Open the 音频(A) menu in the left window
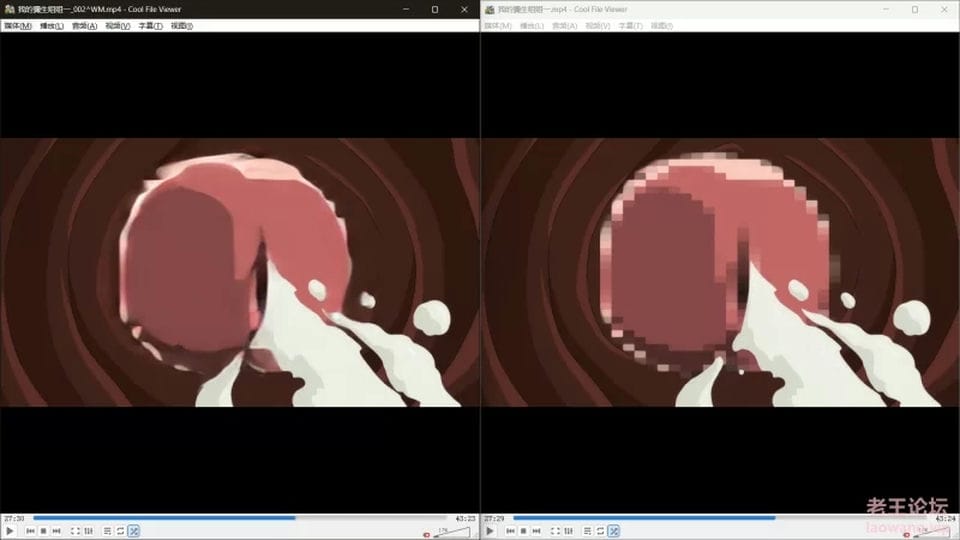The image size is (960, 540). click(84, 26)
